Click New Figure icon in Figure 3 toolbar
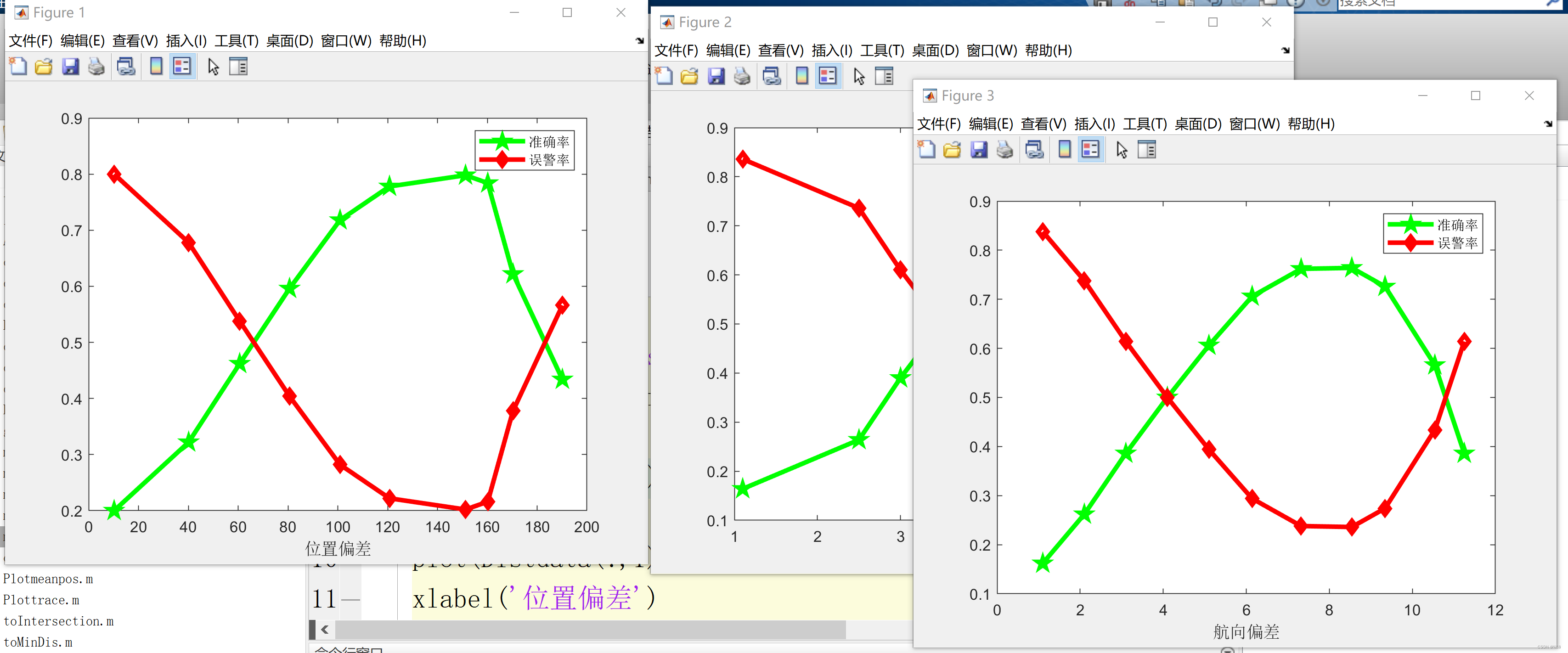Viewport: 1568px width, 653px height. pos(926,149)
